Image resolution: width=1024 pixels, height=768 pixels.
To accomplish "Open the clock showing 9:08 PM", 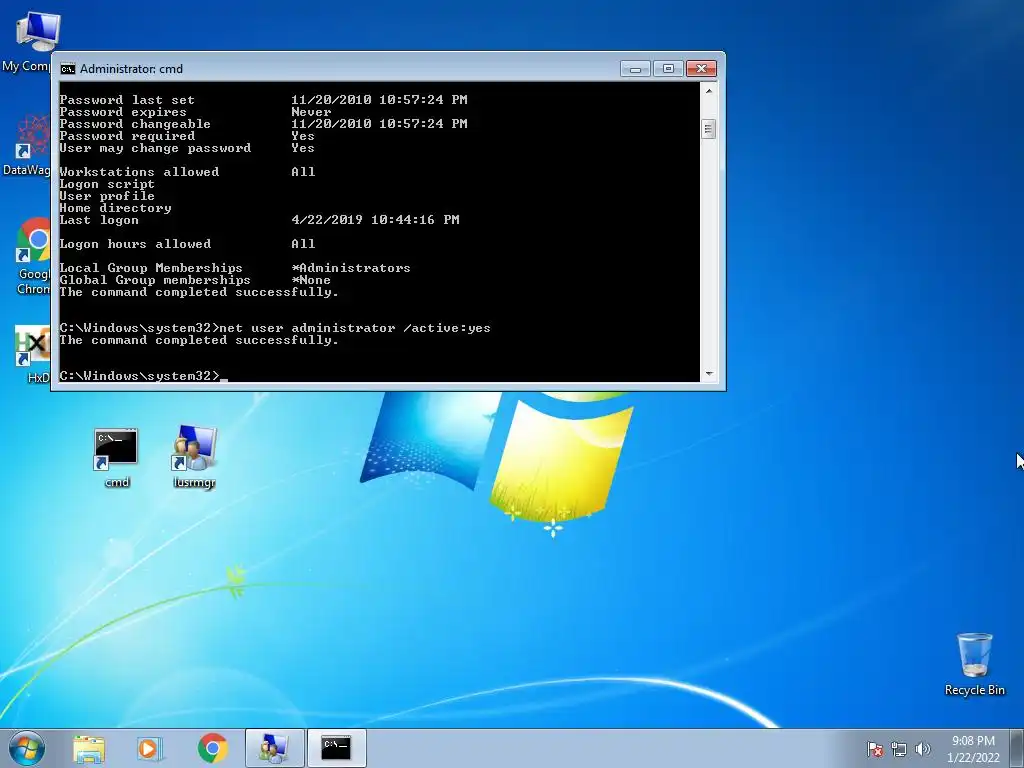I will pyautogui.click(x=973, y=749).
